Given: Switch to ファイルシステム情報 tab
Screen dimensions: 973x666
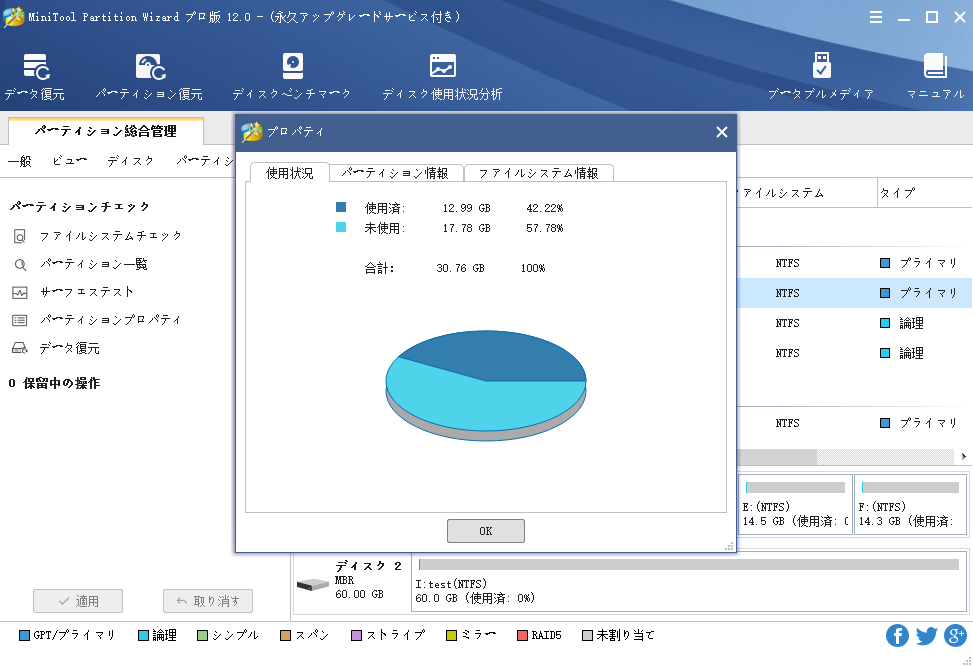Looking at the screenshot, I should coord(538,173).
